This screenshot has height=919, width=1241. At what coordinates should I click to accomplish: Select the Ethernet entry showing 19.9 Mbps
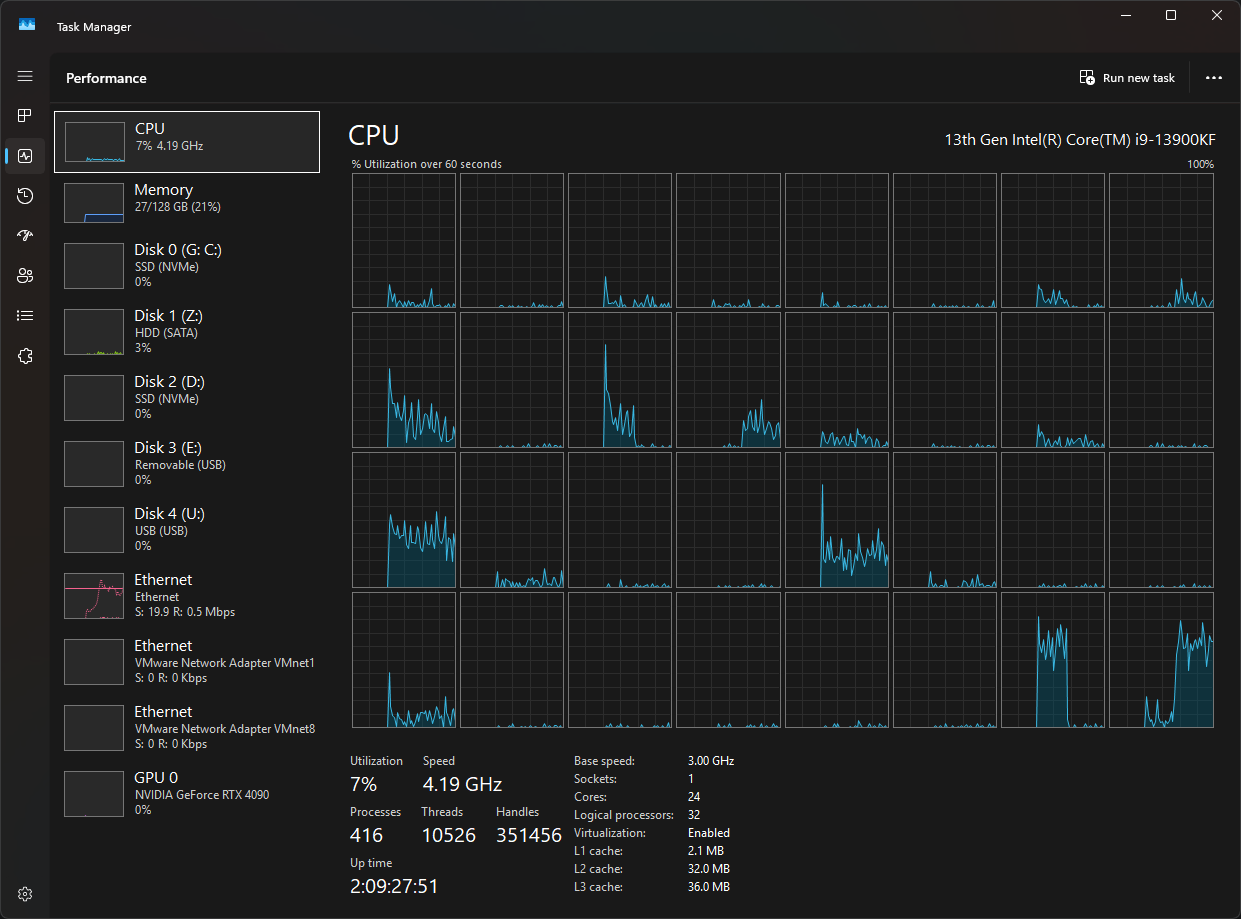pyautogui.click(x=187, y=595)
